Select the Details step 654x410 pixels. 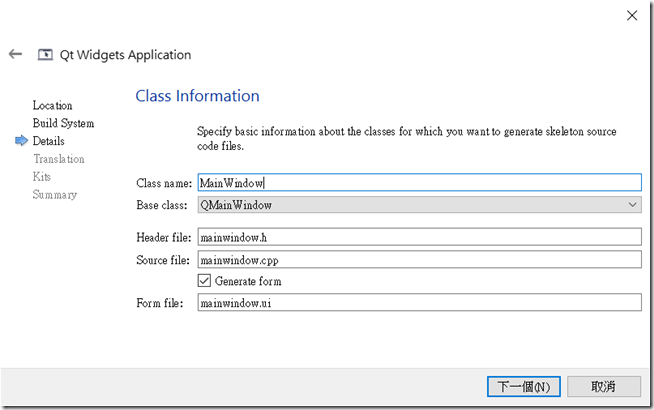(48, 141)
